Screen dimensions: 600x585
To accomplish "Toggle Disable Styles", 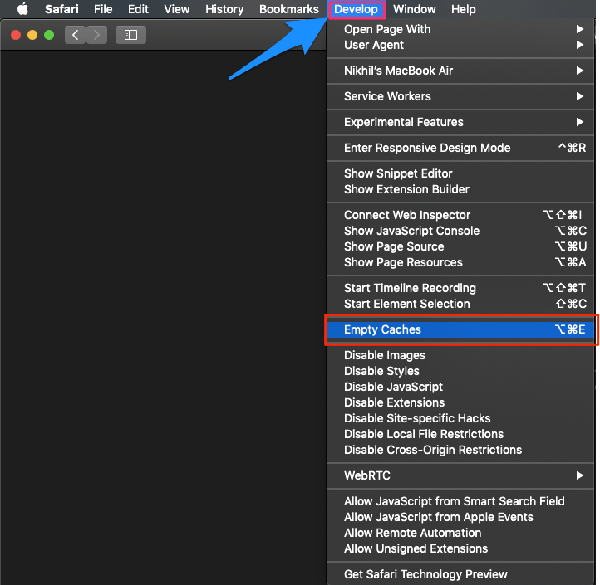I will pos(461,371).
